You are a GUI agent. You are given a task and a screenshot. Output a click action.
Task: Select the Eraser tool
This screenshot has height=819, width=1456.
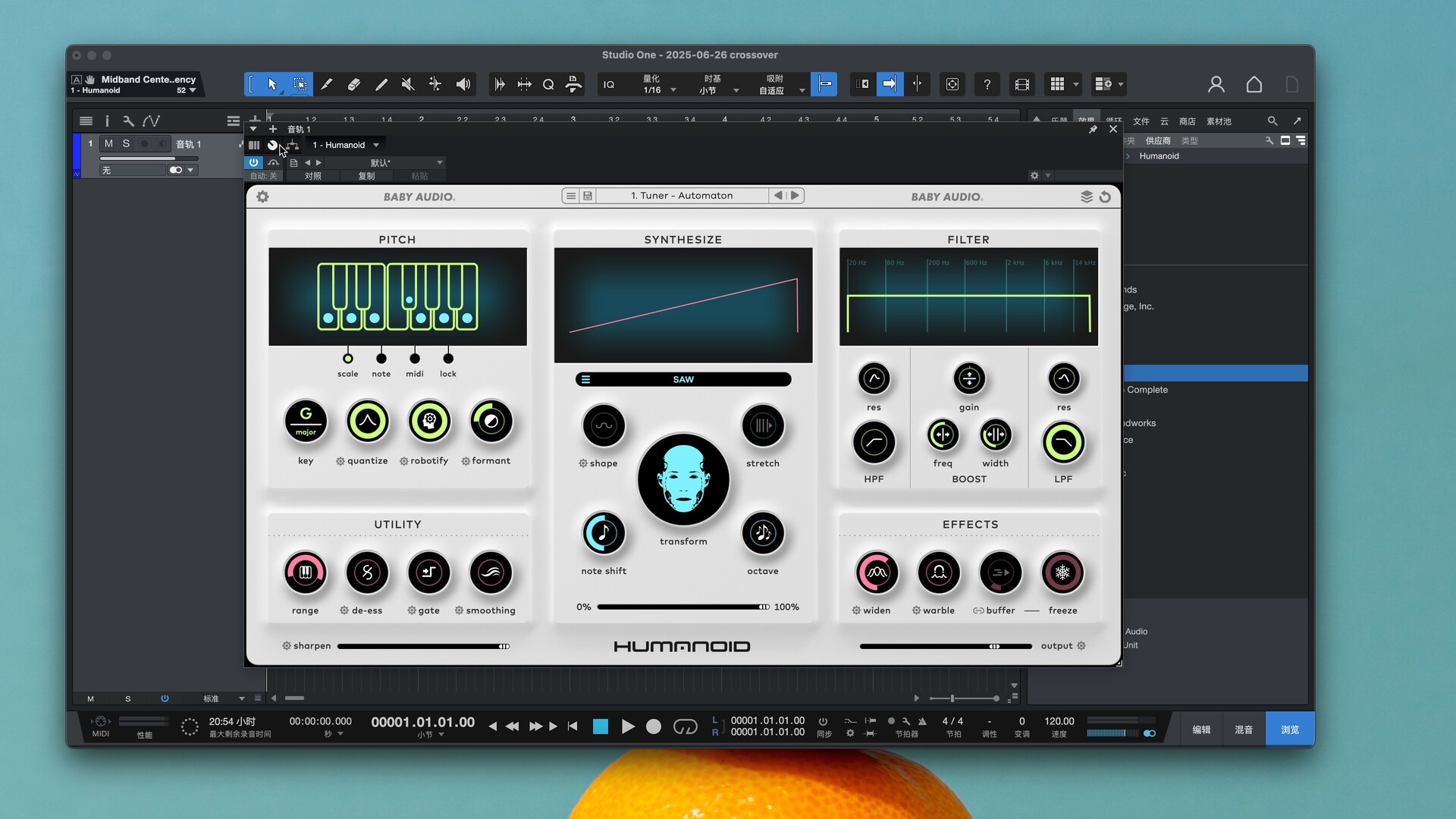354,84
